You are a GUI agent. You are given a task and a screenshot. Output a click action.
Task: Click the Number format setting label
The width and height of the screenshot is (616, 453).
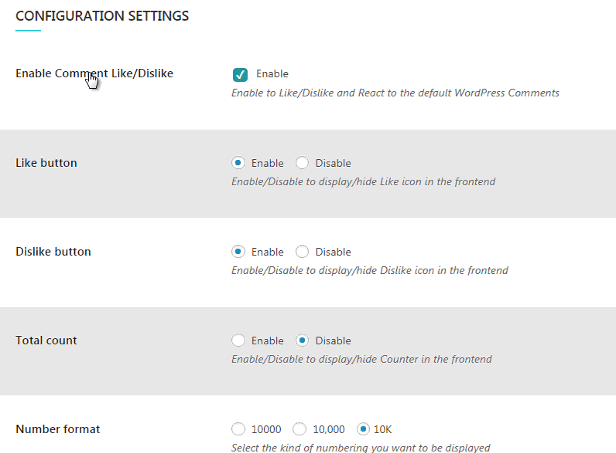[58, 429]
